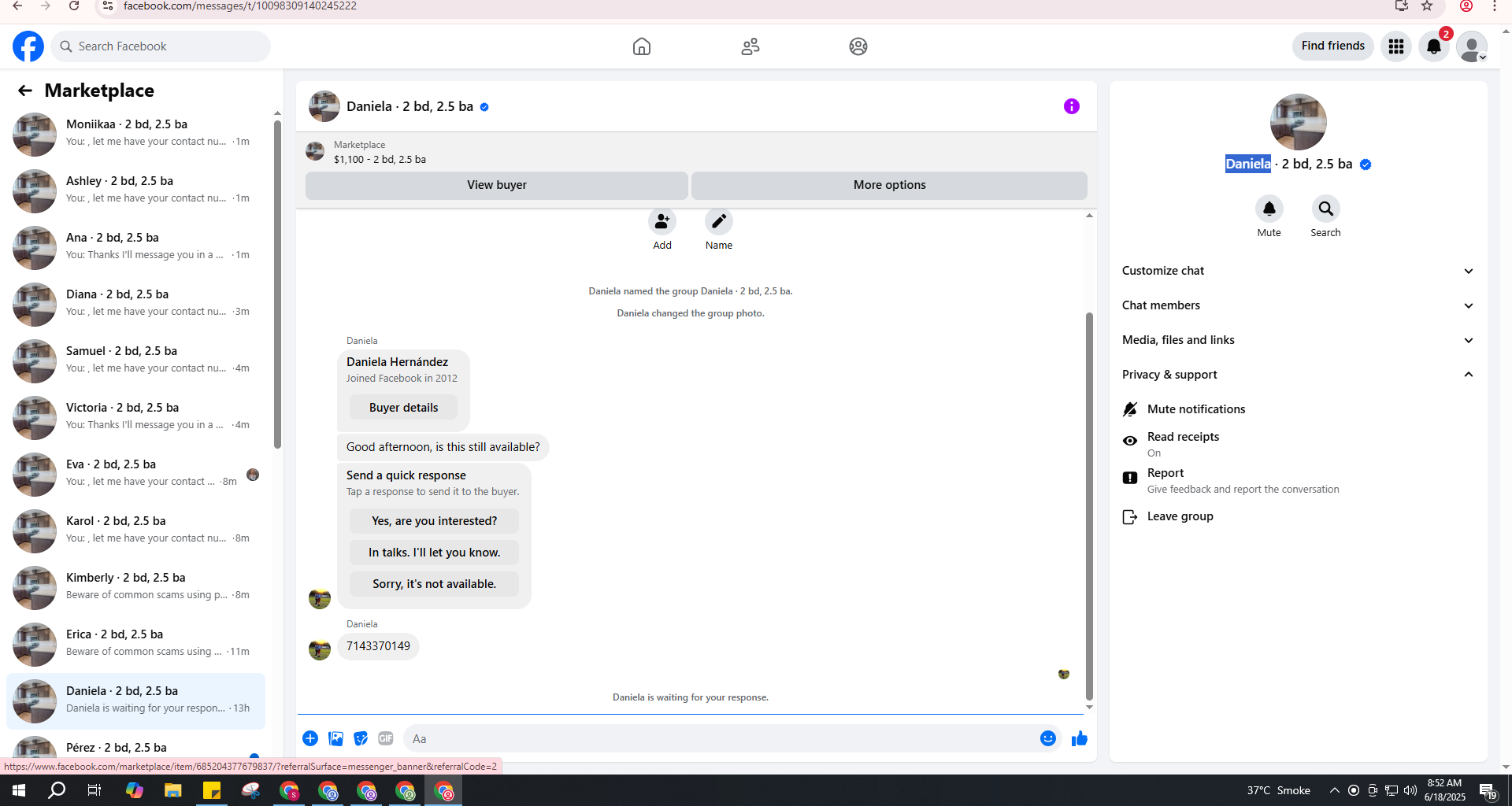The height and width of the screenshot is (806, 1512).
Task: Click Leave group option
Action: tap(1298, 516)
